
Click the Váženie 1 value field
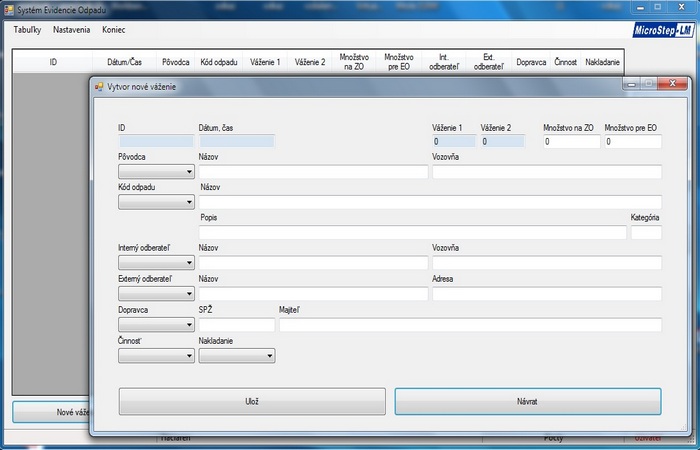click(x=454, y=142)
